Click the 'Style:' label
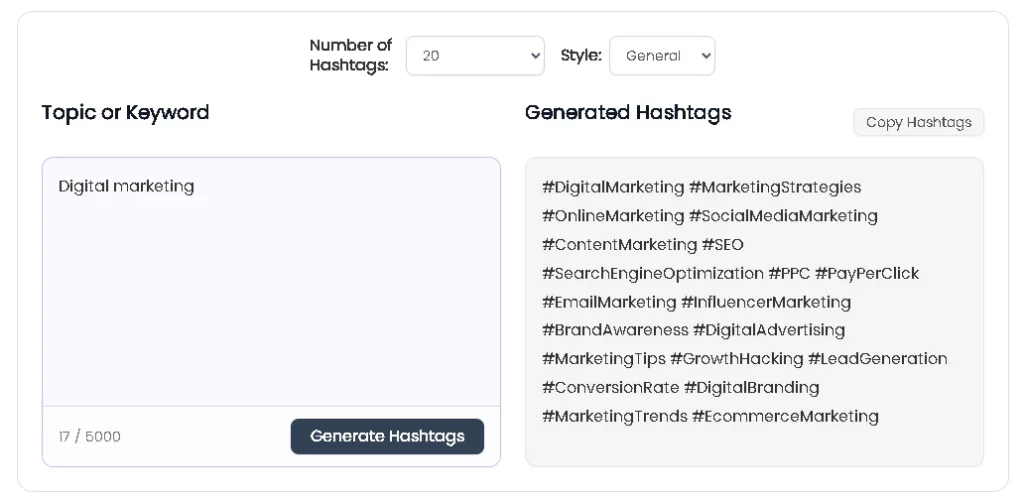Image resolution: width=1024 pixels, height=502 pixels. tap(581, 56)
